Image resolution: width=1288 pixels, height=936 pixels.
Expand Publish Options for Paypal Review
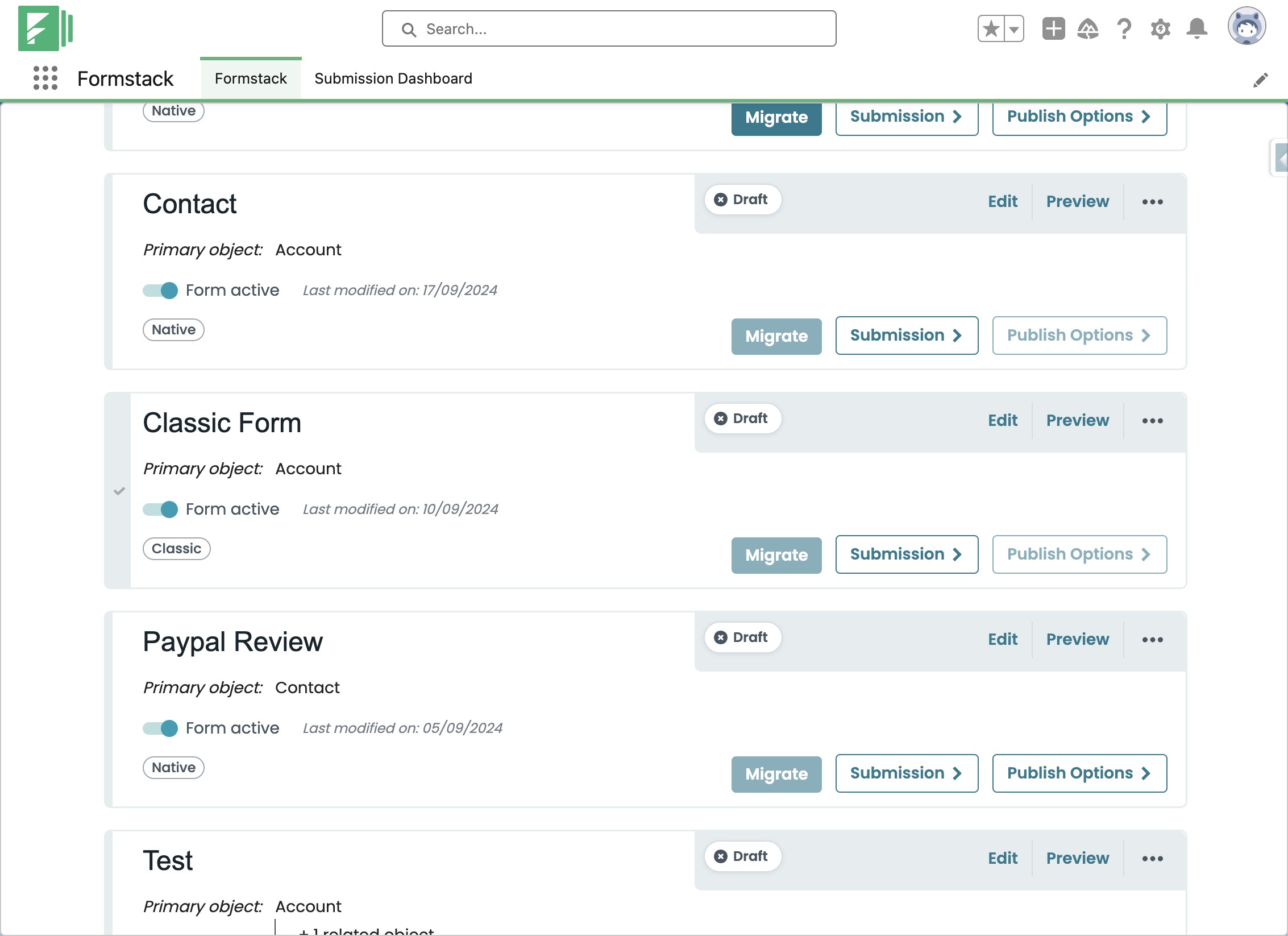[1079, 773]
